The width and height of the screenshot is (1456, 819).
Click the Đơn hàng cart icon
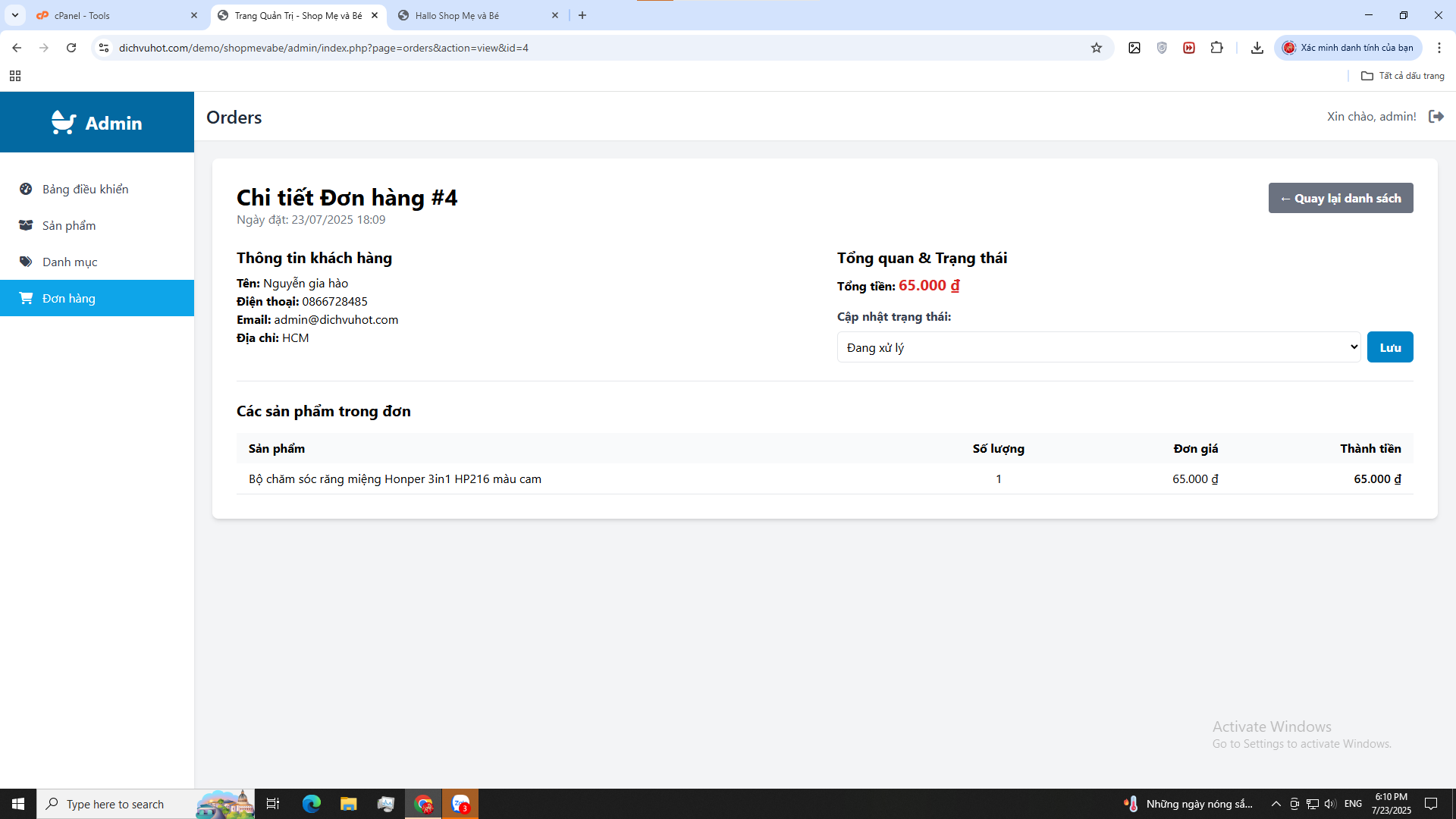pyautogui.click(x=26, y=298)
